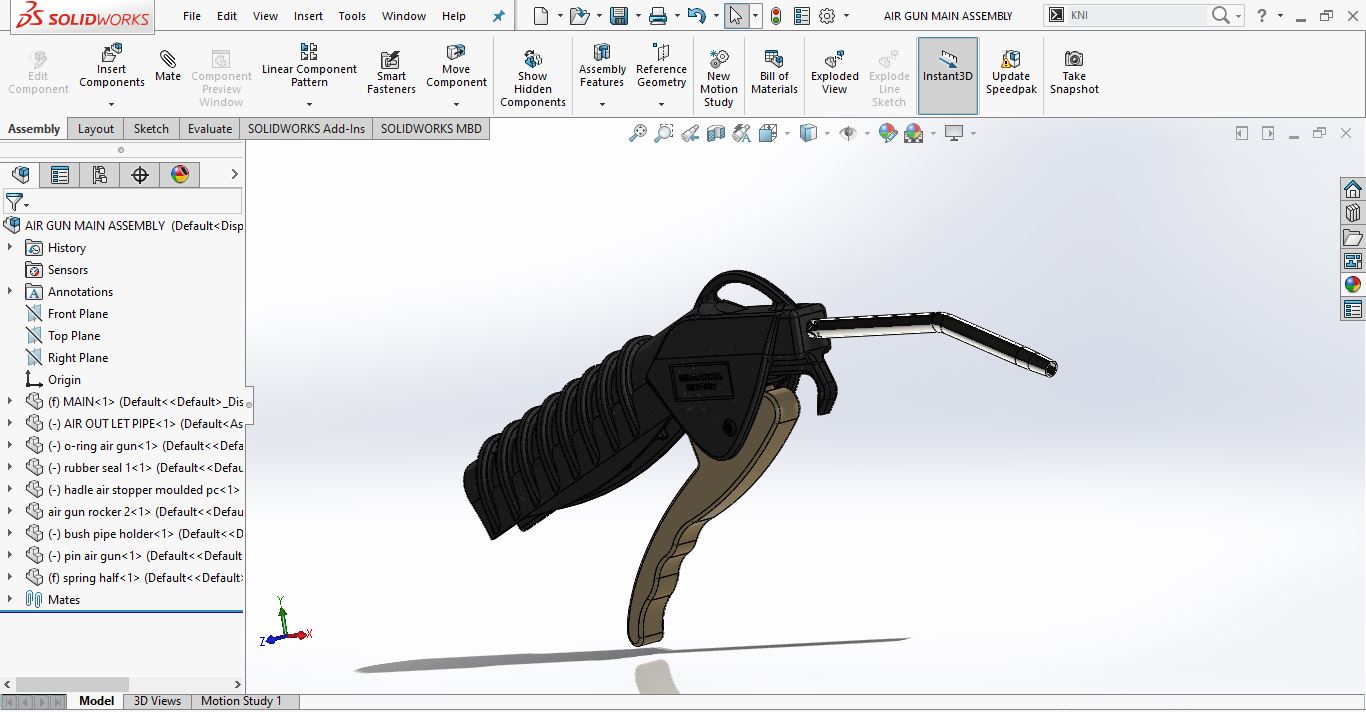Click Show Hidden Components
The image size is (1366, 712).
pyautogui.click(x=533, y=78)
